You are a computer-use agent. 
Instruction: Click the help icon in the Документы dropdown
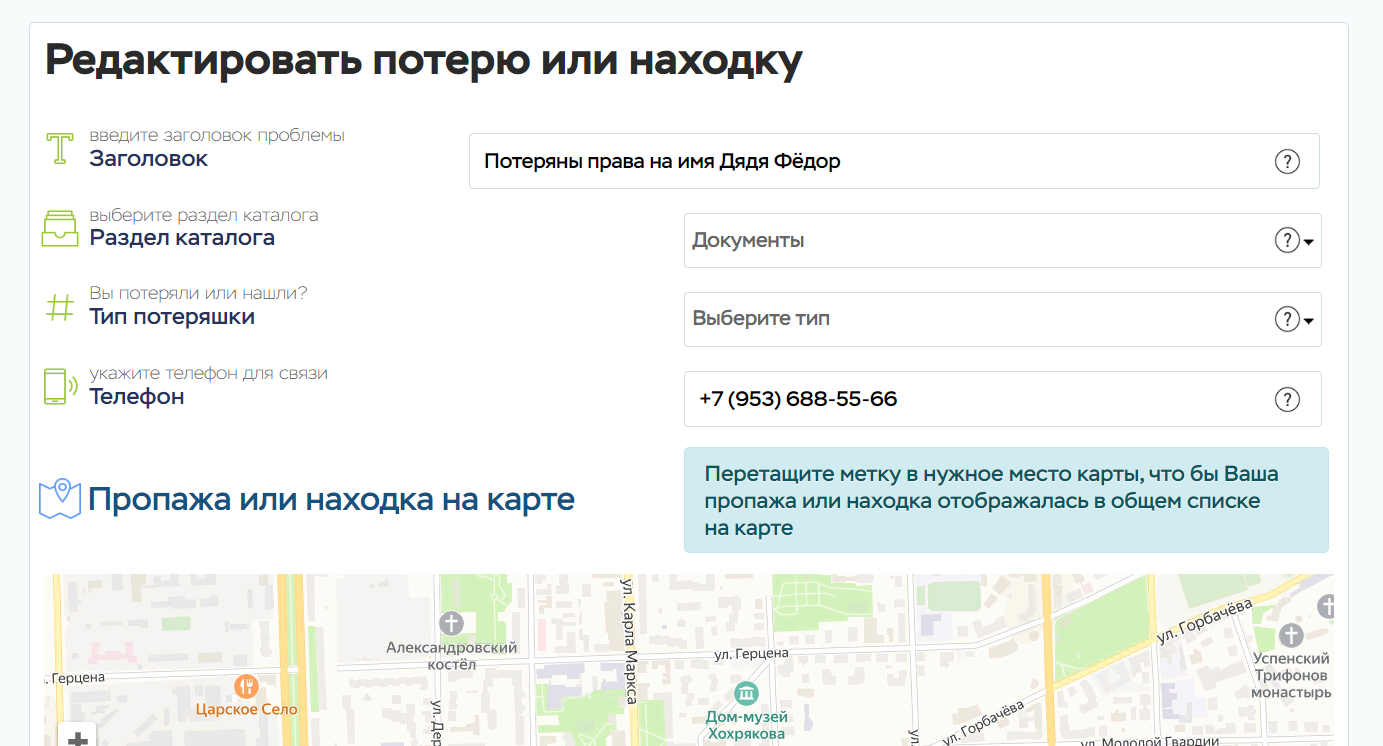coord(1286,241)
